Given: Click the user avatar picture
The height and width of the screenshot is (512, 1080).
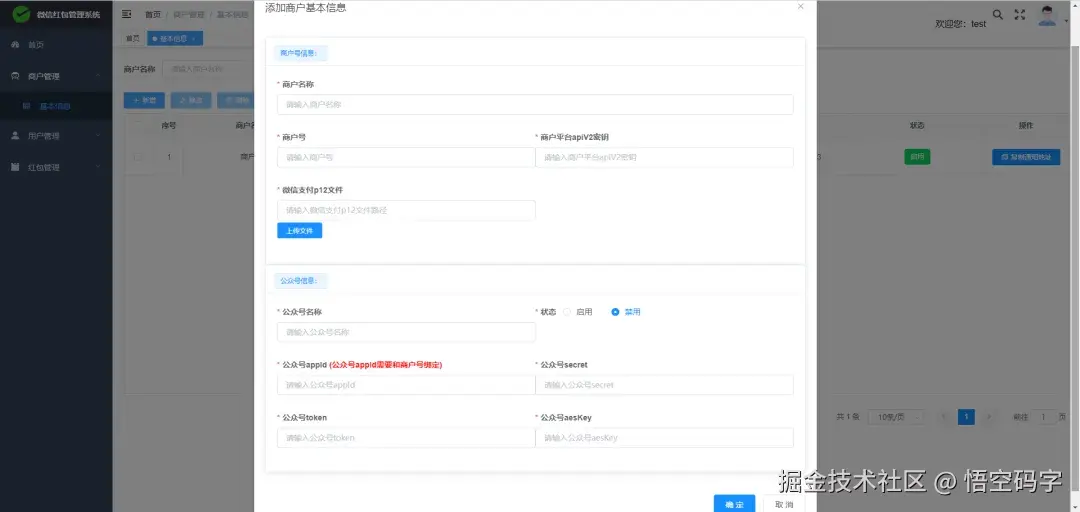Looking at the screenshot, I should pyautogui.click(x=1047, y=16).
